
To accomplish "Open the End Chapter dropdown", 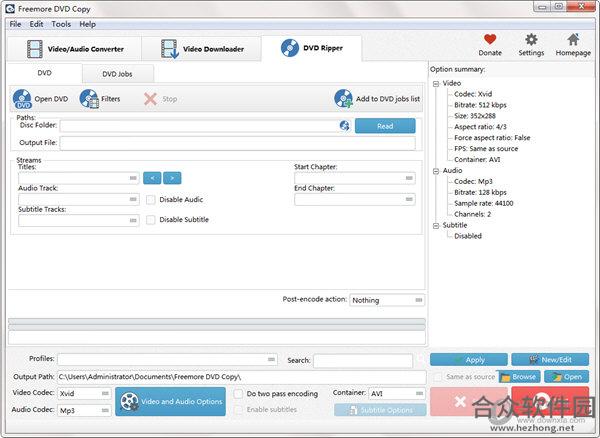I will (355, 199).
